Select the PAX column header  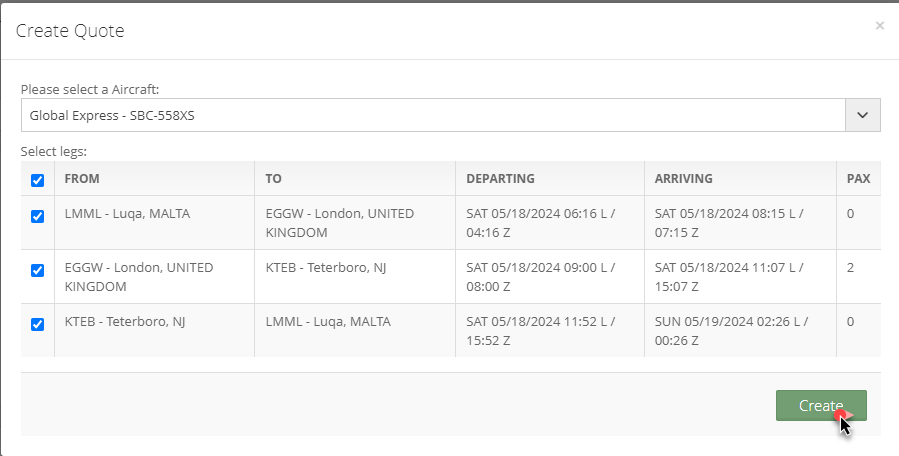858,178
